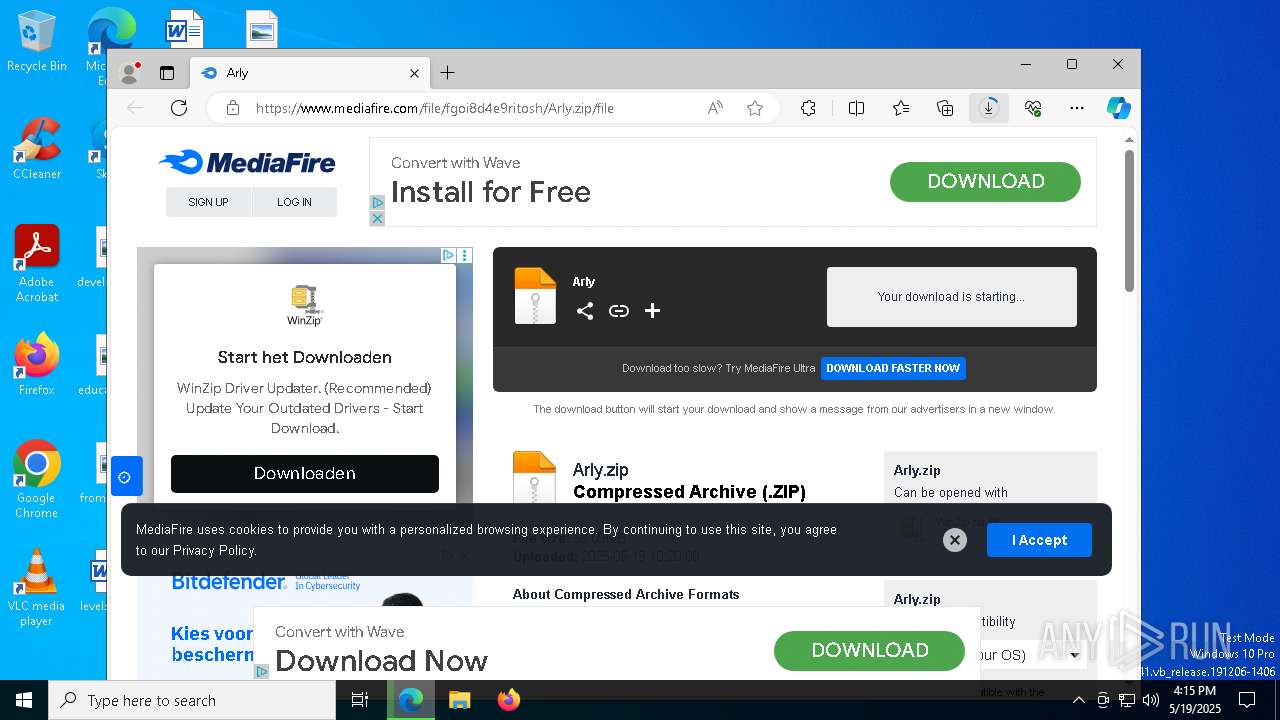The image size is (1280, 720).
Task: Open the Collections icon
Action: (945, 108)
